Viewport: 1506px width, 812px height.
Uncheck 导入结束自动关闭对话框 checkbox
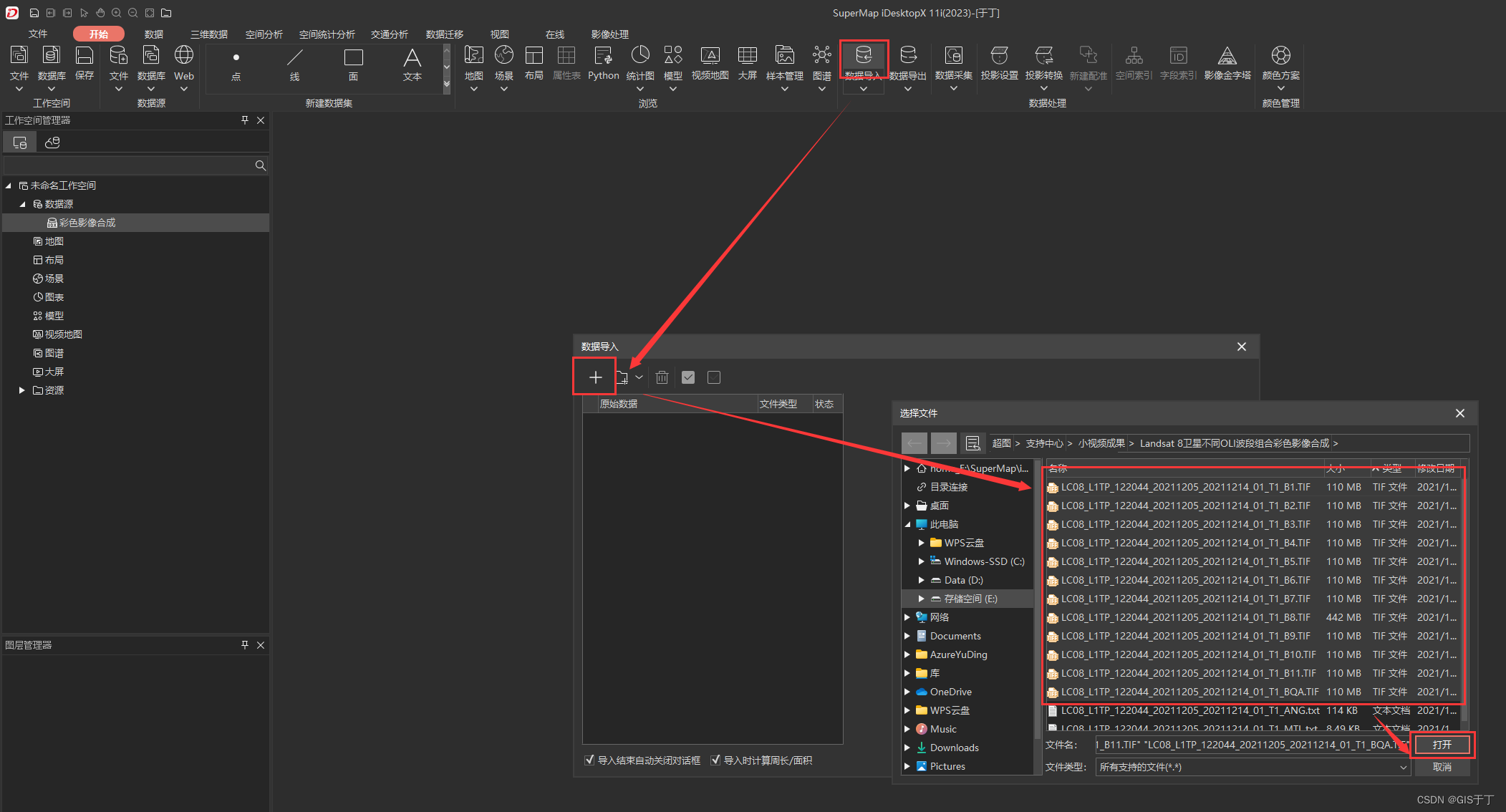pyautogui.click(x=589, y=760)
